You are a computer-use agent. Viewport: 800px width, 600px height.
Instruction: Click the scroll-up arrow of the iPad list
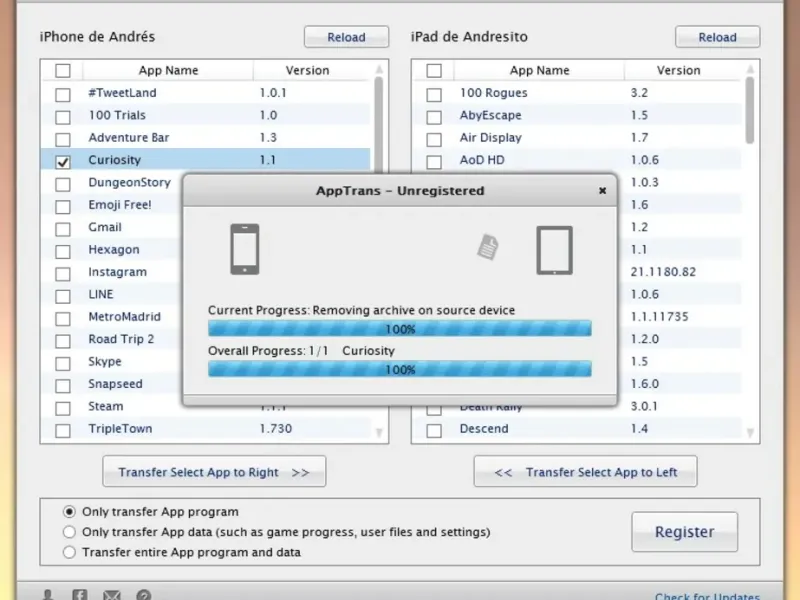(750, 69)
